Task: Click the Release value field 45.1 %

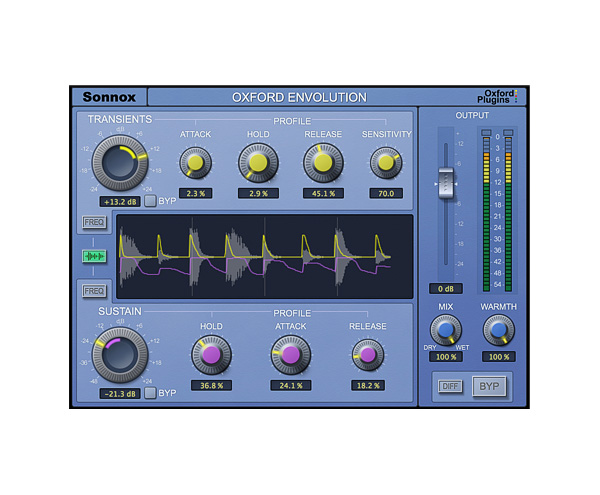Action: [x=323, y=193]
